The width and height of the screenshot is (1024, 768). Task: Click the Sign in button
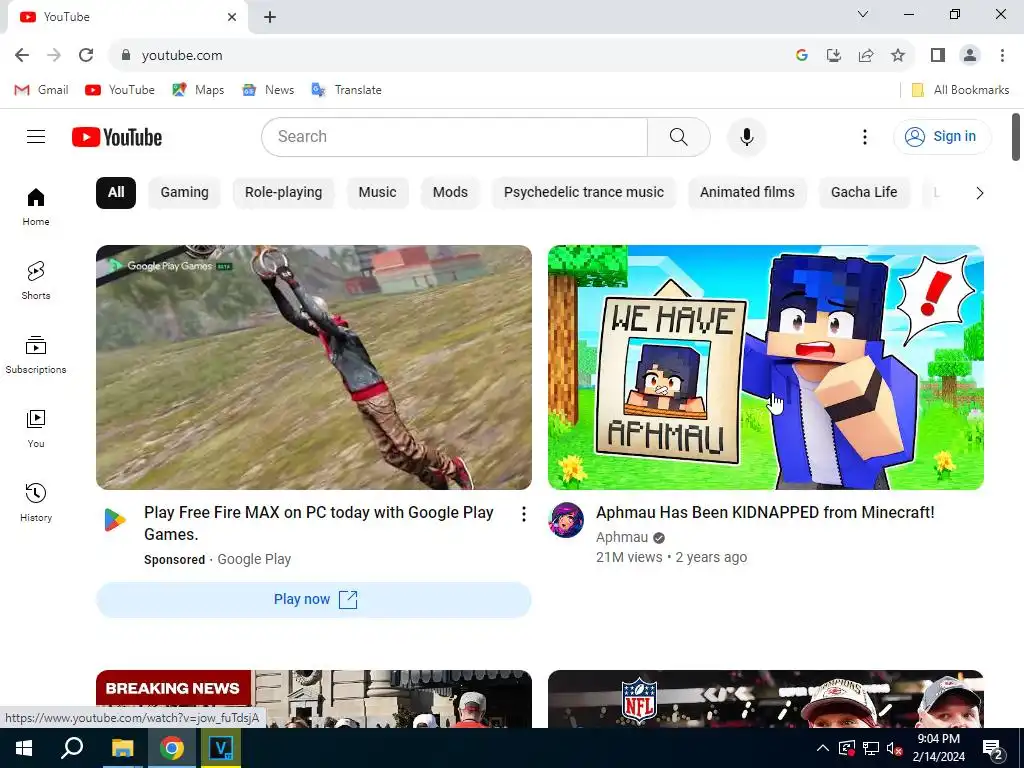coord(942,136)
